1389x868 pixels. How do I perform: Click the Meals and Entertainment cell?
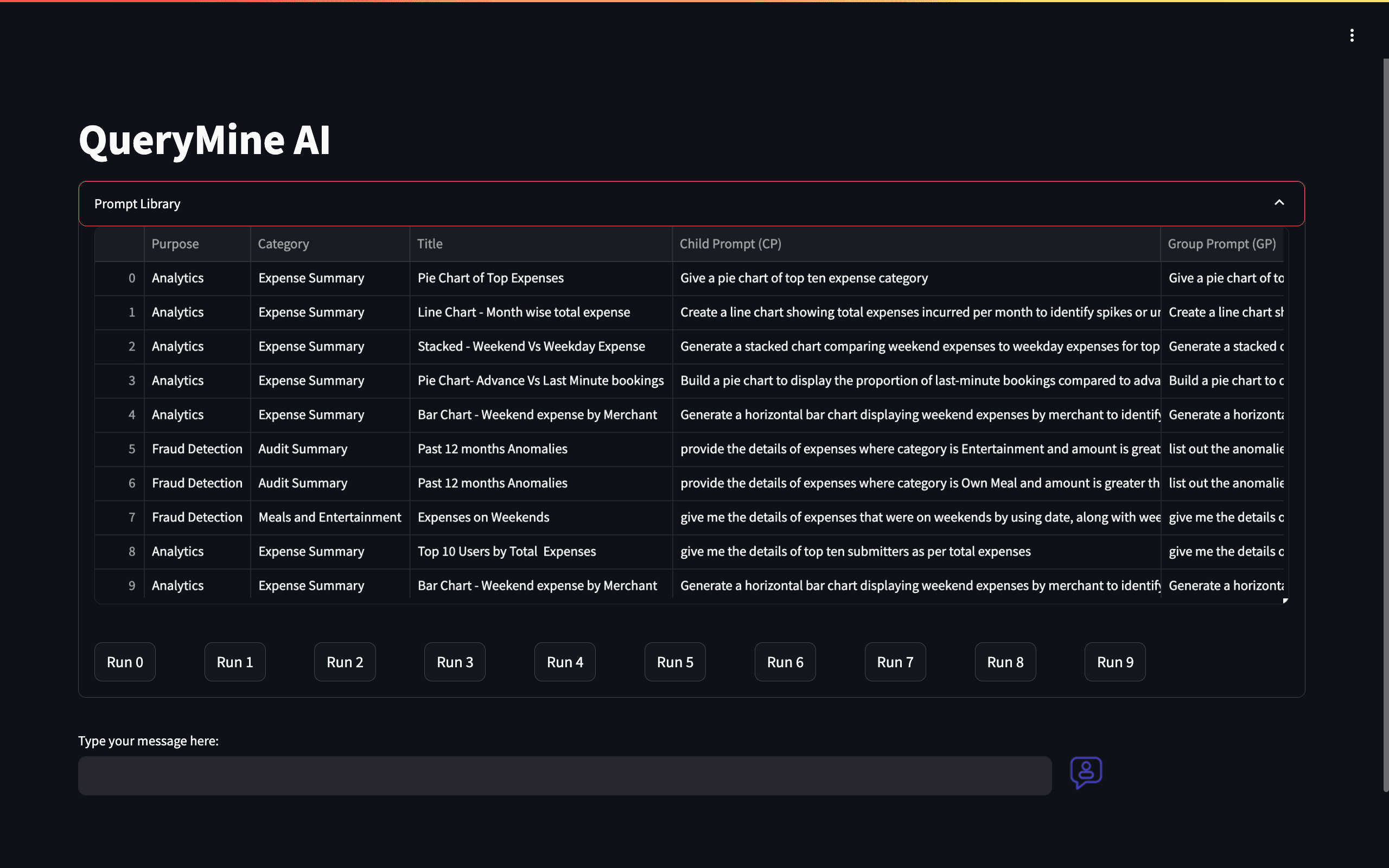click(x=329, y=517)
